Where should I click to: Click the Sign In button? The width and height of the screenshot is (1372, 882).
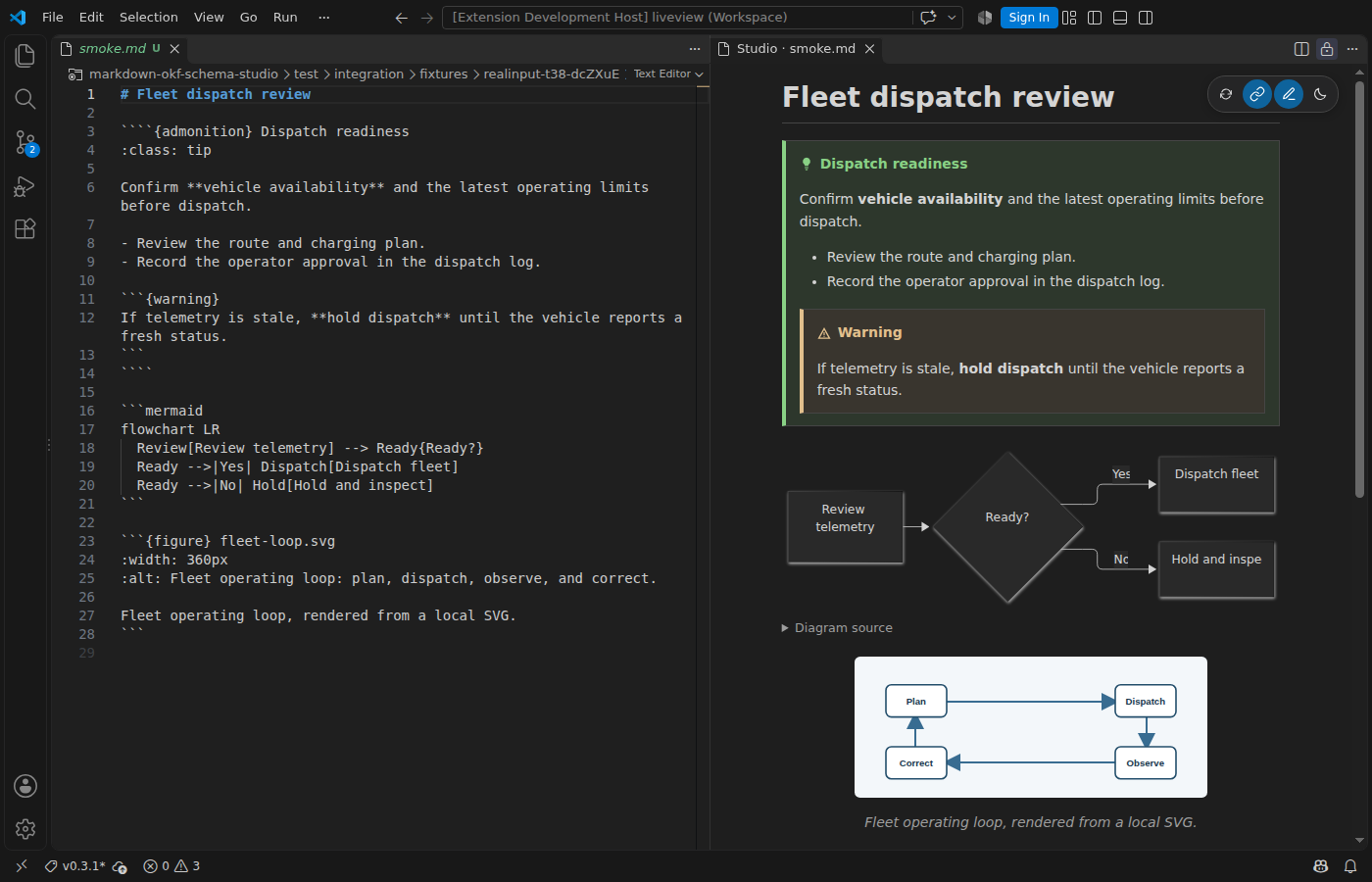pos(1029,18)
